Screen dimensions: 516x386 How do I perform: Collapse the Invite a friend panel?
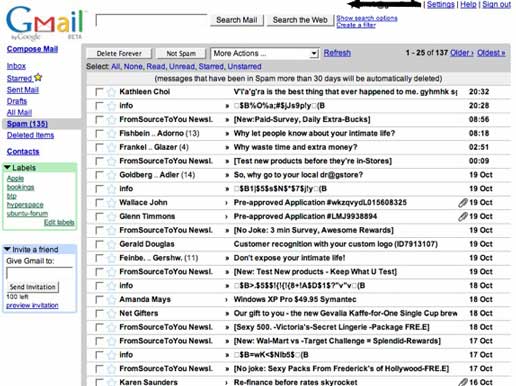[x=7, y=249]
